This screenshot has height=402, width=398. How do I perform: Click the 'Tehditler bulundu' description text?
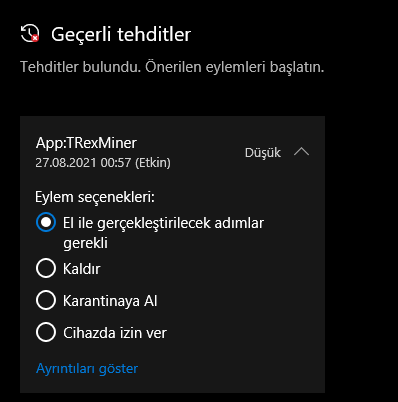click(172, 67)
